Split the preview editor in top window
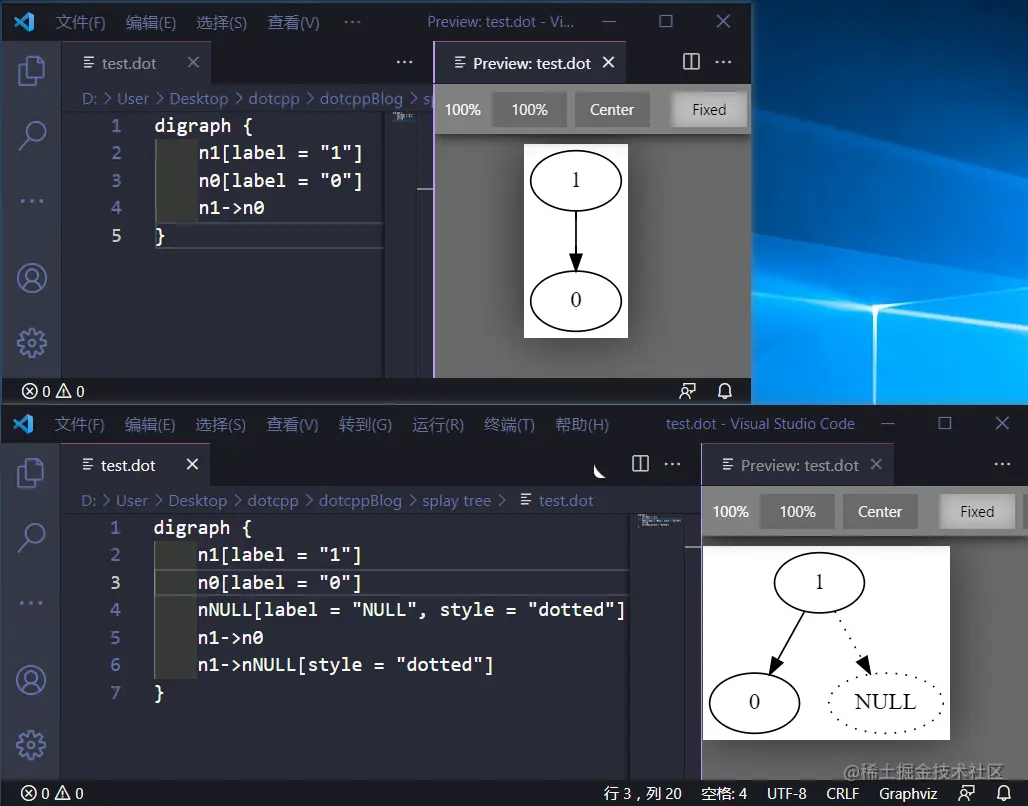The width and height of the screenshot is (1028, 806). [691, 62]
